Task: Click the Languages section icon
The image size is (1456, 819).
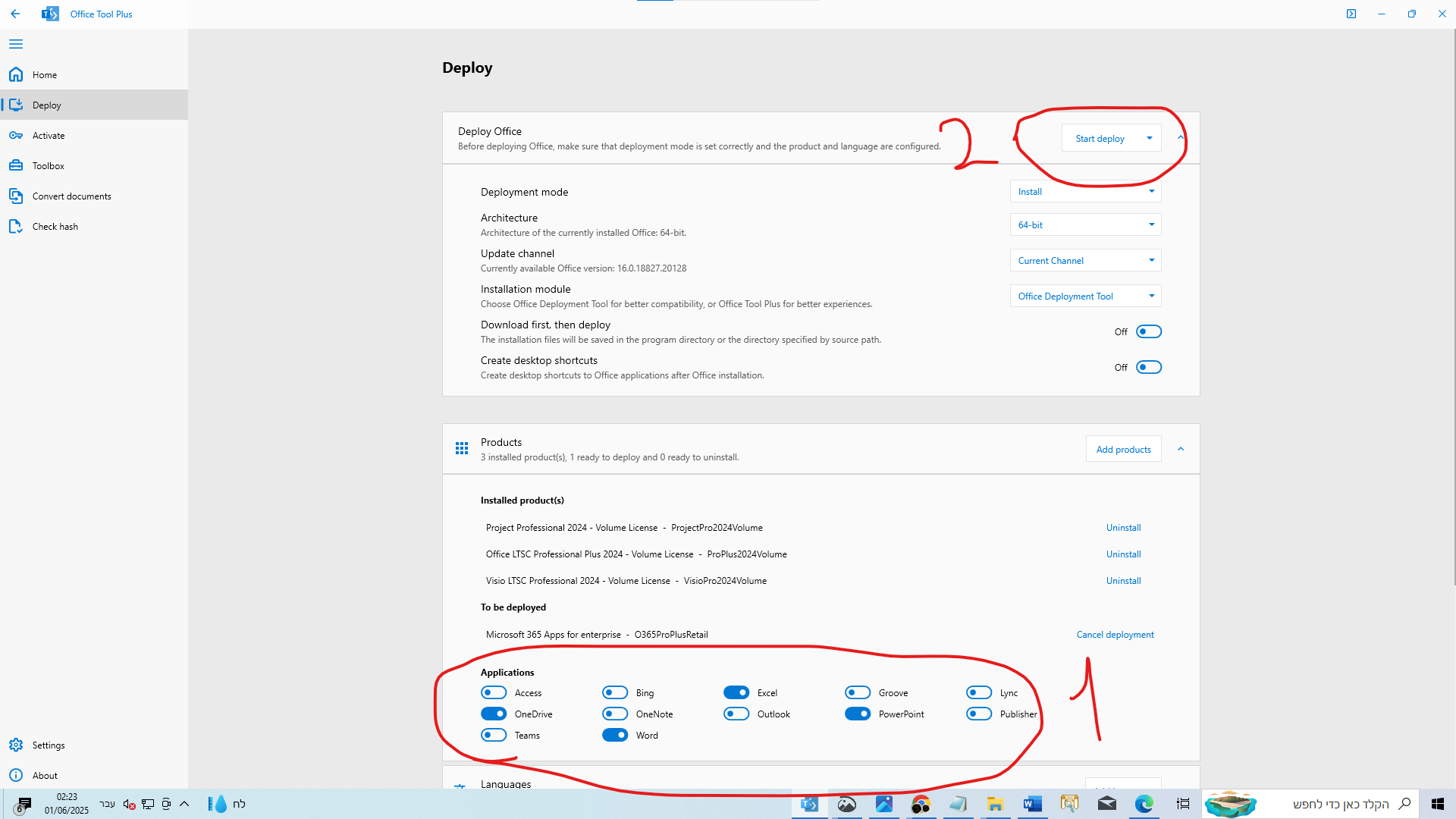Action: 460,786
